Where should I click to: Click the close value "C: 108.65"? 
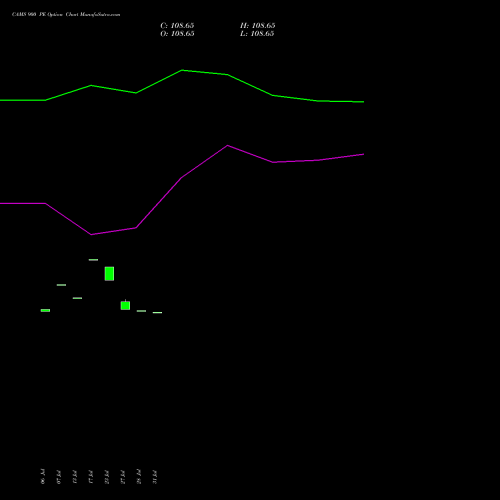177,26
